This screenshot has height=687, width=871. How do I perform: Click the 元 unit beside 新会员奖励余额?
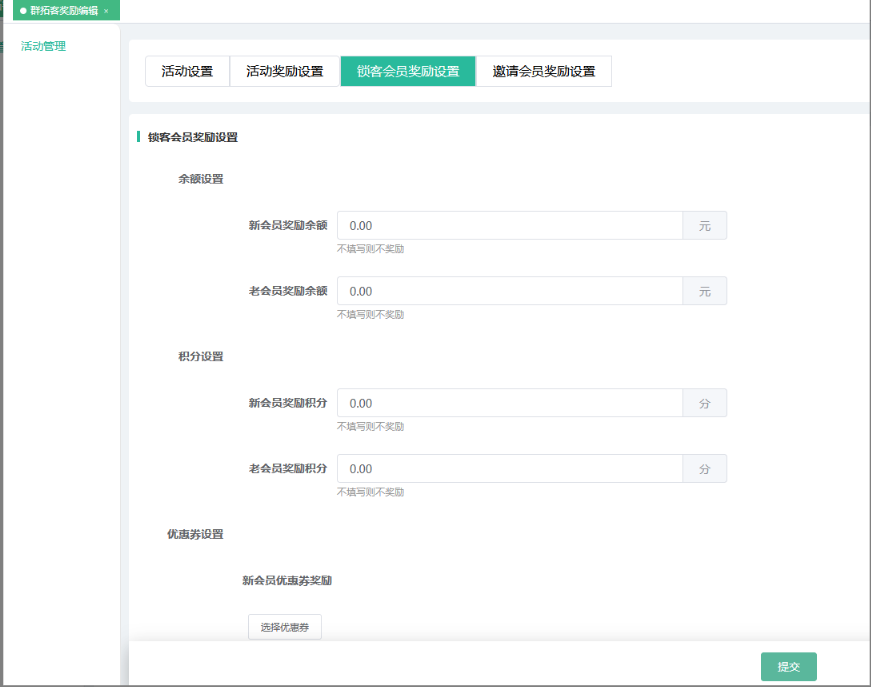tap(704, 226)
